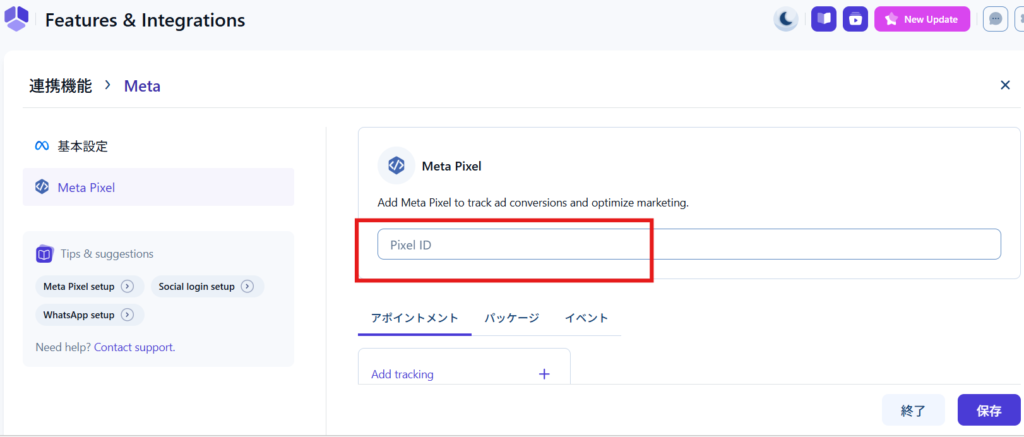Switch to the イベント tab
Viewport: 1024px width, 437px height.
tap(586, 318)
